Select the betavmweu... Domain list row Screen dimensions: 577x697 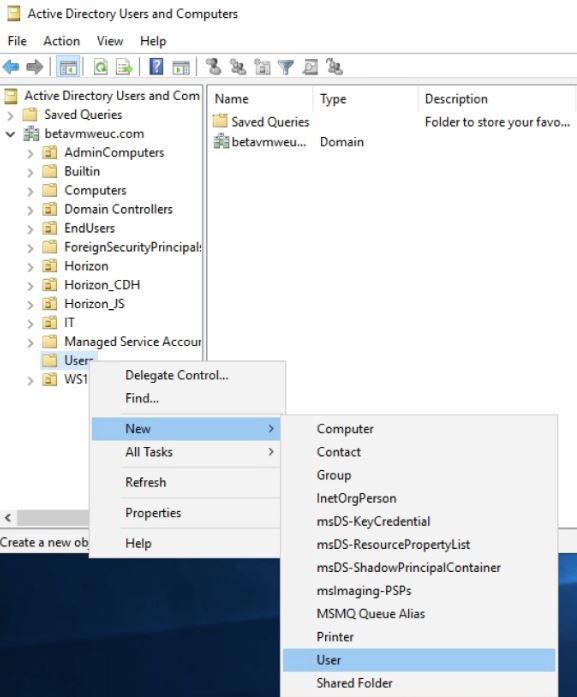(289, 142)
